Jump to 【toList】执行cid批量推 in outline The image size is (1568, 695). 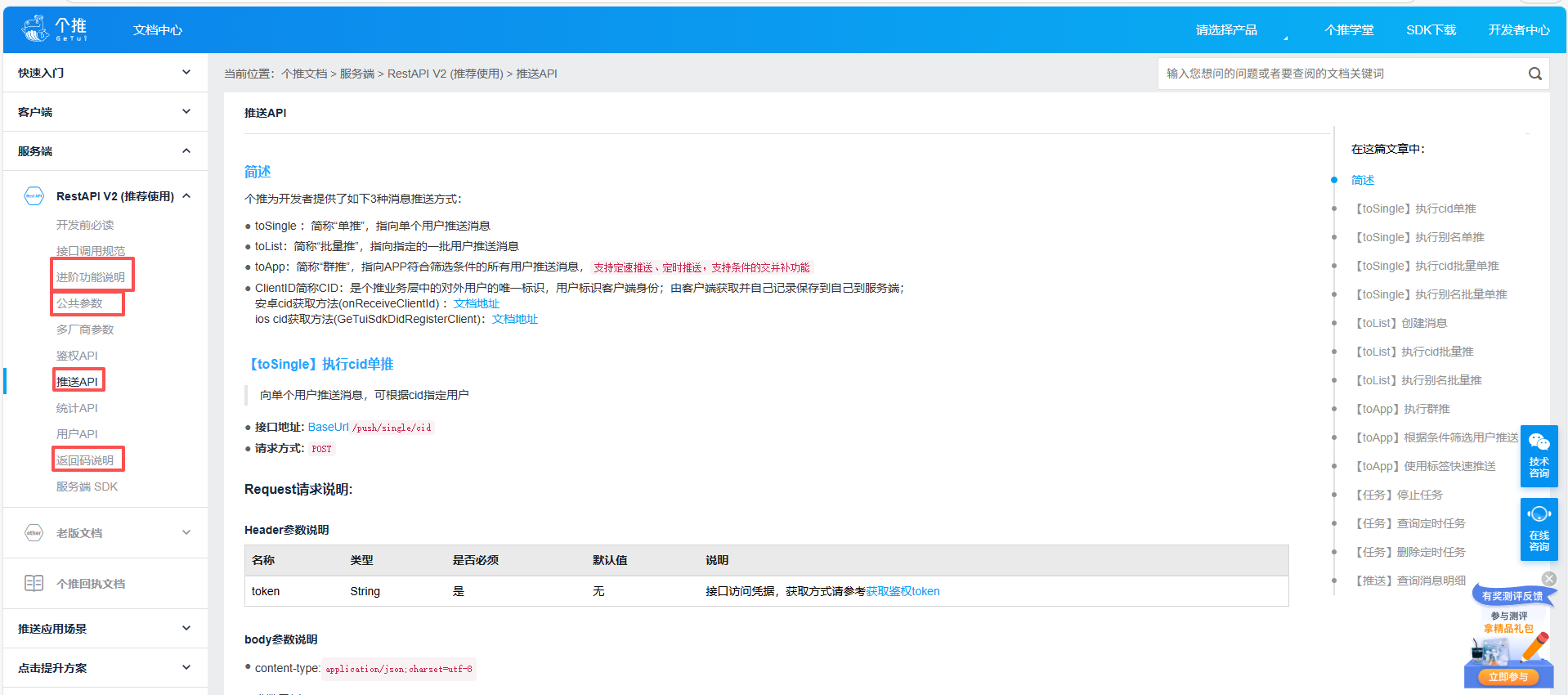click(x=1412, y=352)
